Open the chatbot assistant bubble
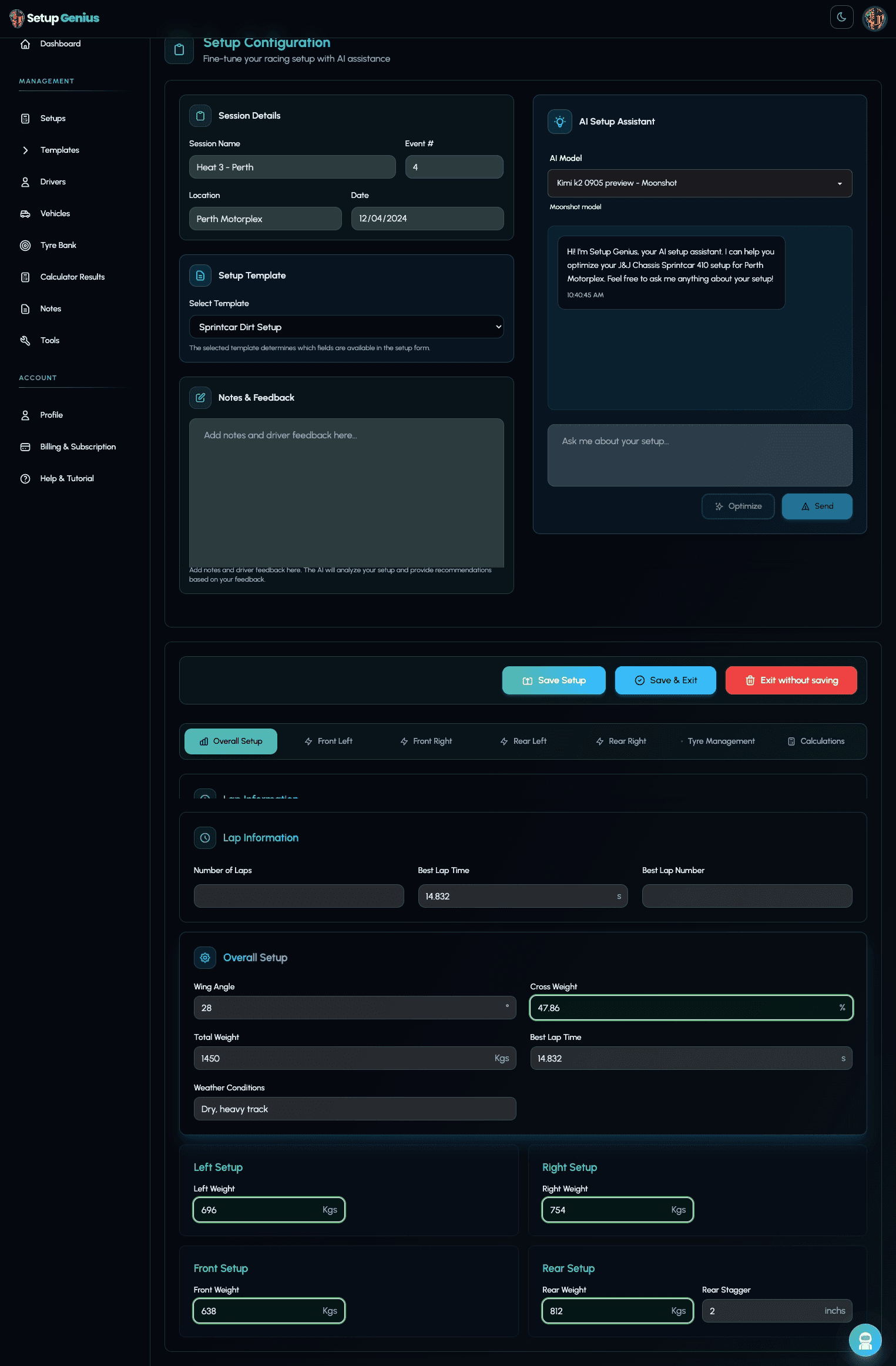 865,1340
